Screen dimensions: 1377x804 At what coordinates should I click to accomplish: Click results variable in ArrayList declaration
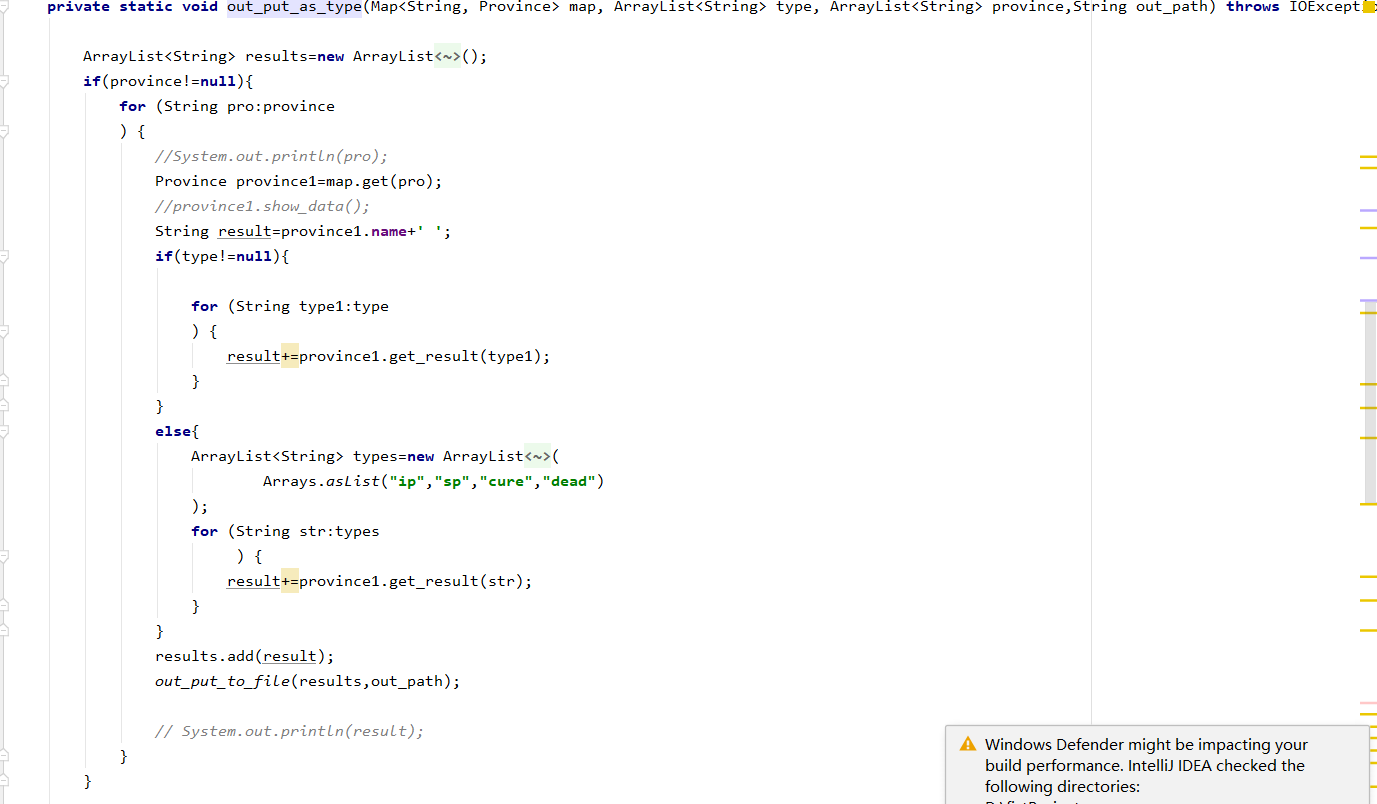coord(276,56)
